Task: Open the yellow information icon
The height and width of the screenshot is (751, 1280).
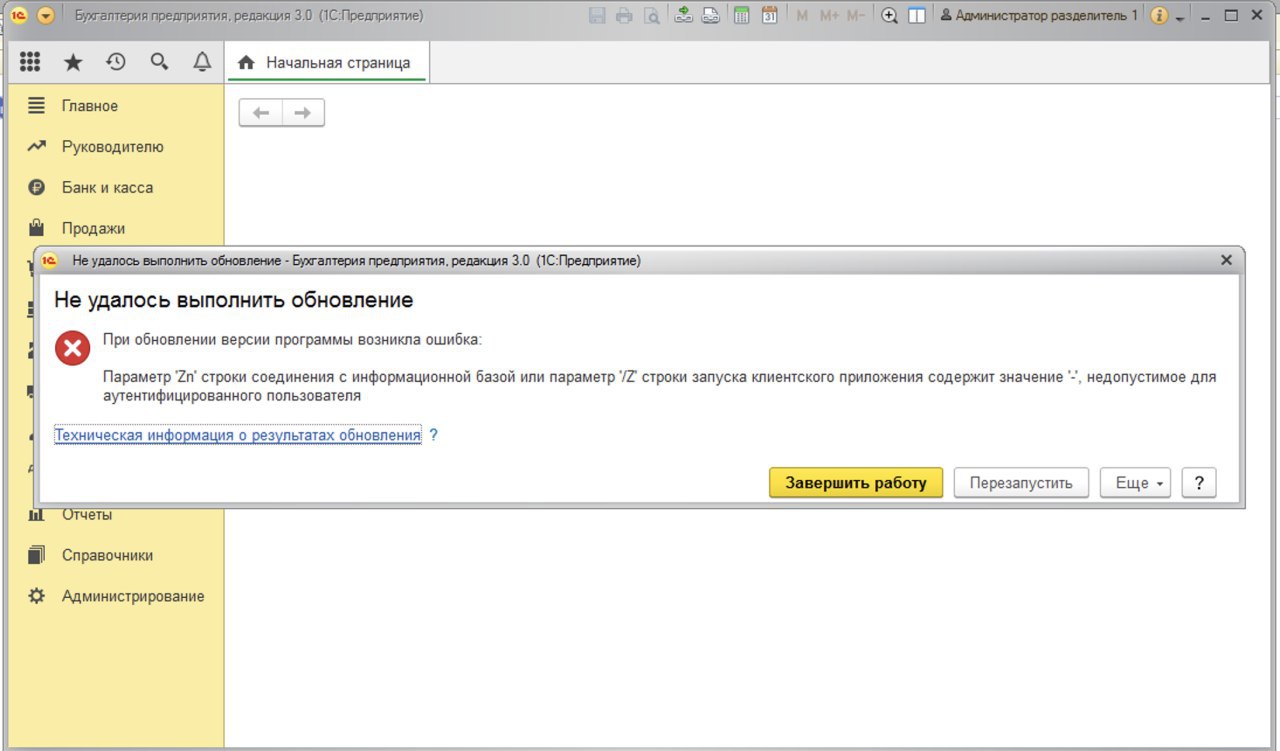Action: (1159, 16)
